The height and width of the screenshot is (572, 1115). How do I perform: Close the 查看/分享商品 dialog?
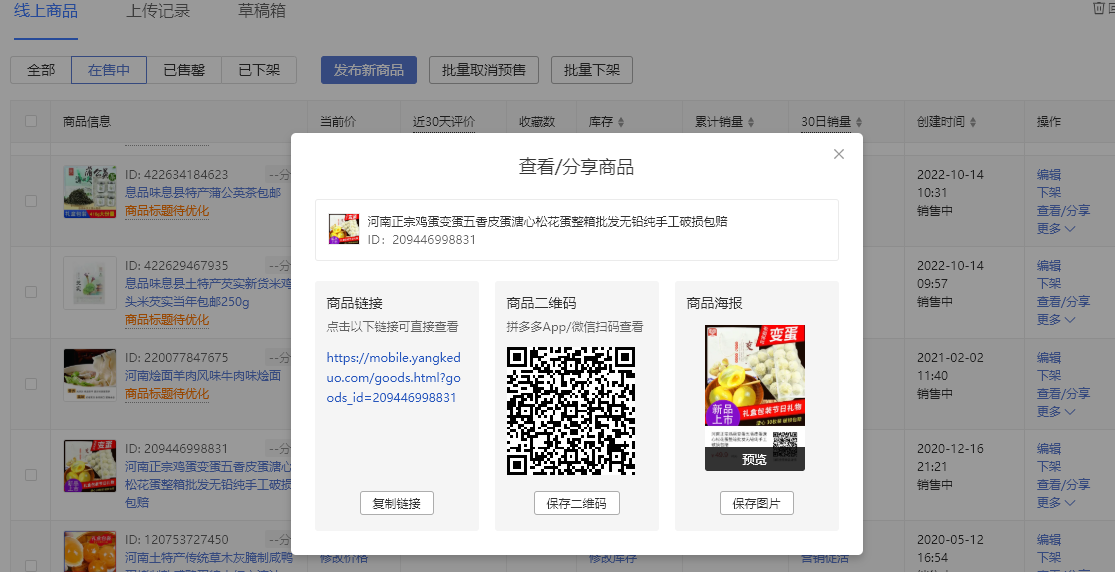[838, 154]
